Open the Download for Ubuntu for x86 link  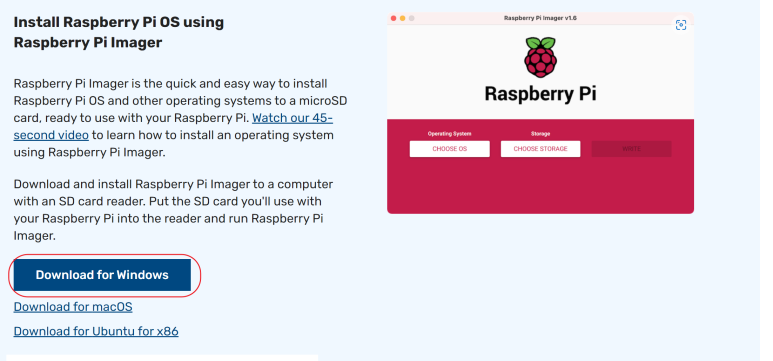tap(96, 331)
